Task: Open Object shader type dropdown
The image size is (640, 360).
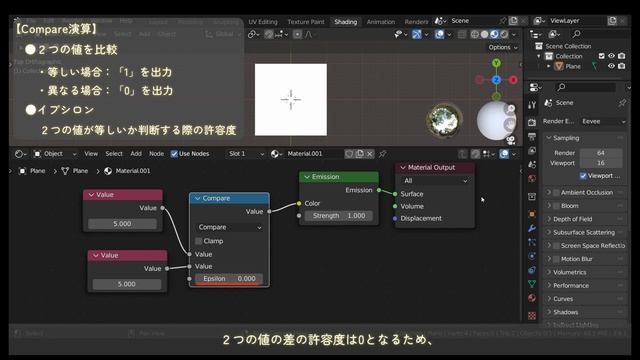Action: coord(55,154)
